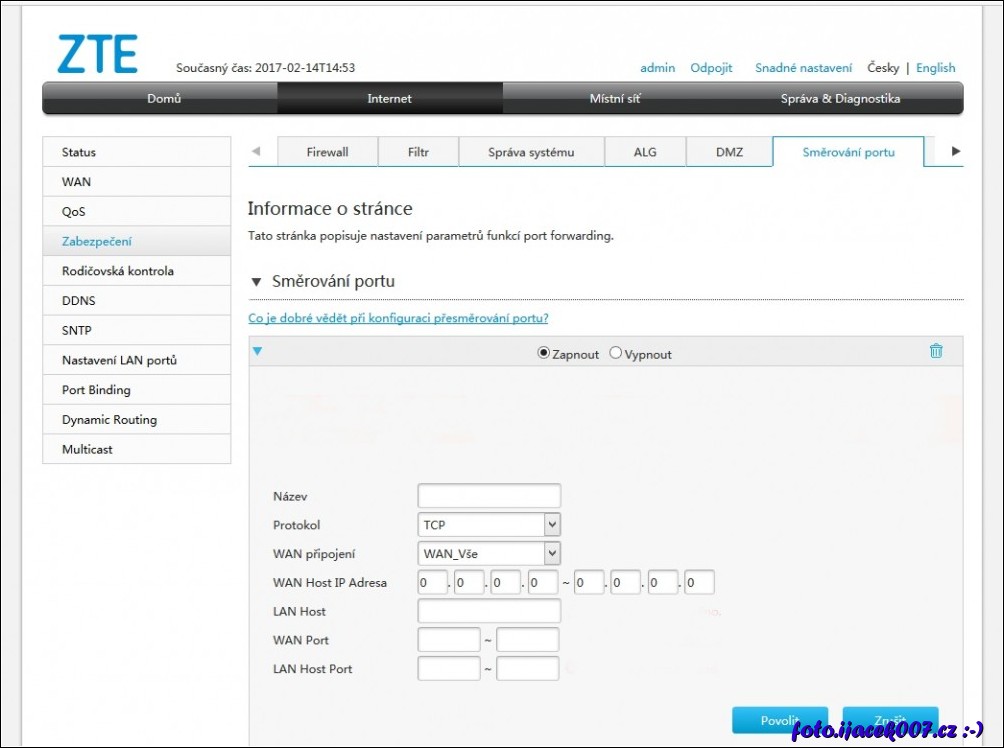Viewport: 1004px width, 748px height.
Task: Open port forwarding configuration help link
Action: click(x=398, y=318)
